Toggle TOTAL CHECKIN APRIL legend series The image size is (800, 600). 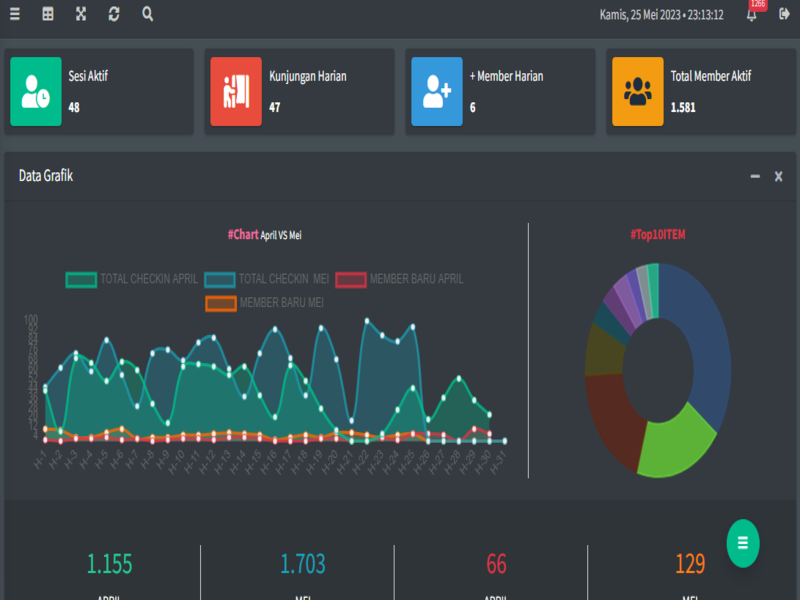click(x=132, y=279)
